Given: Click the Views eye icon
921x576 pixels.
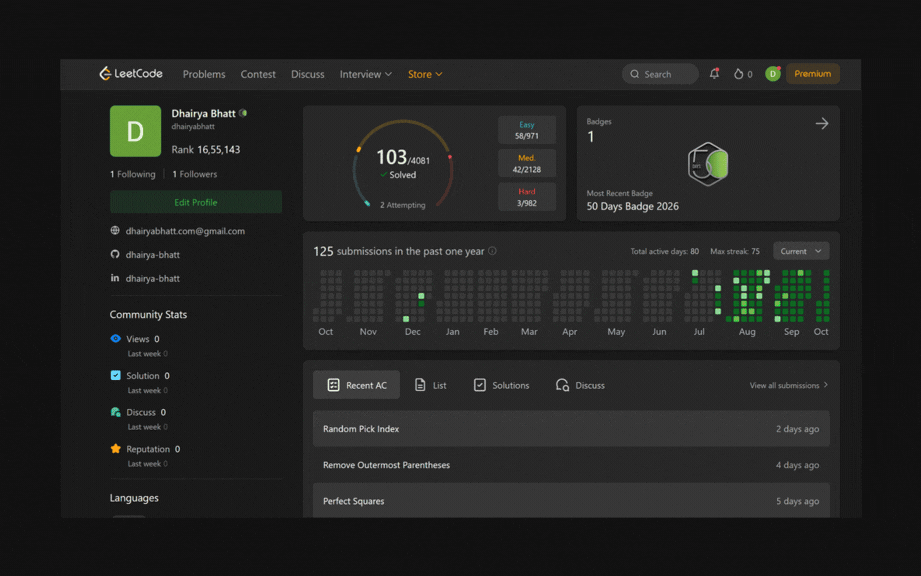Looking at the screenshot, I should pyautogui.click(x=116, y=338).
